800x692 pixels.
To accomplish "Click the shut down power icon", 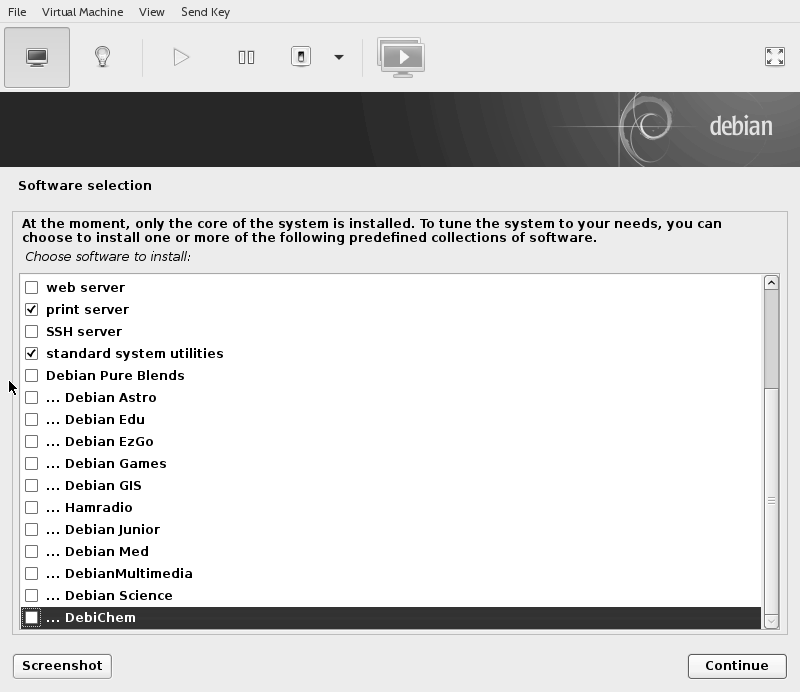I will [x=301, y=57].
